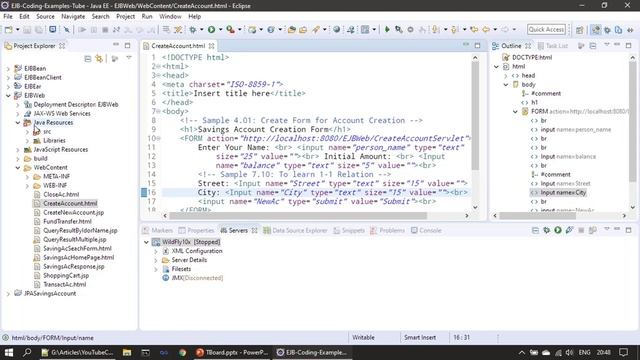Viewport: 640px width, 360px height.
Task: Switch to the Java EE perspective icon
Action: coord(596,30)
